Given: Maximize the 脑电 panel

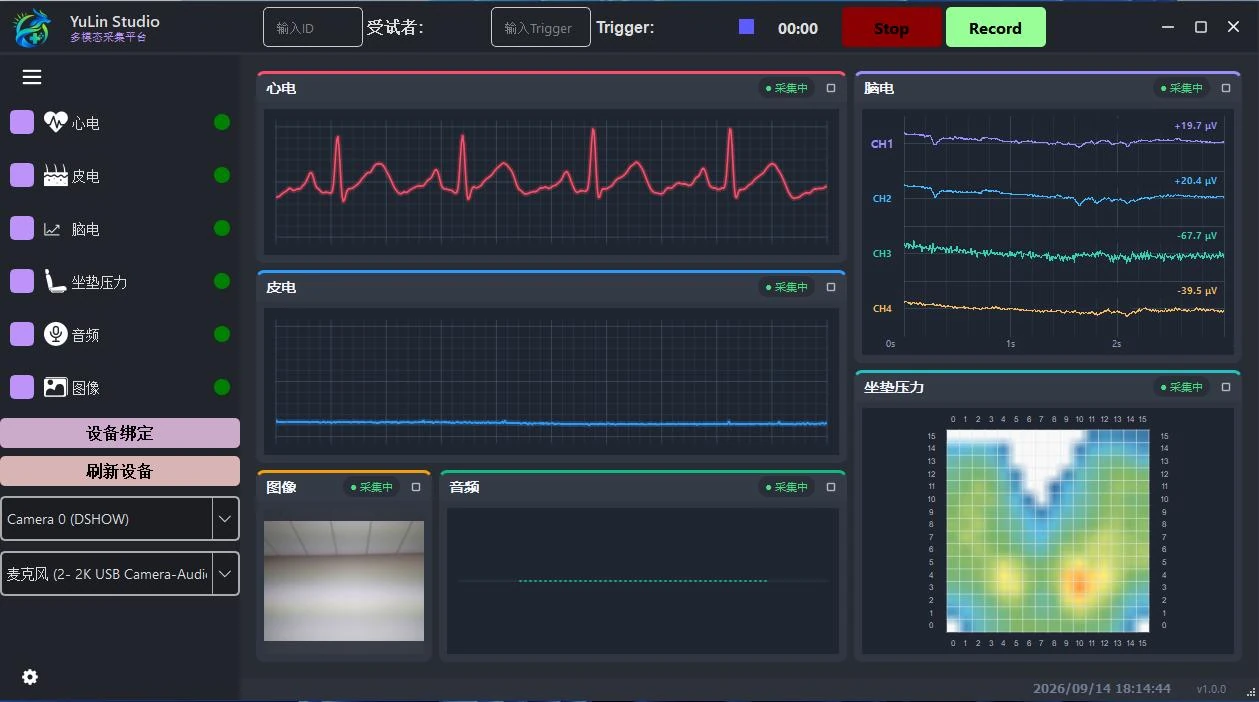Looking at the screenshot, I should [x=1226, y=88].
